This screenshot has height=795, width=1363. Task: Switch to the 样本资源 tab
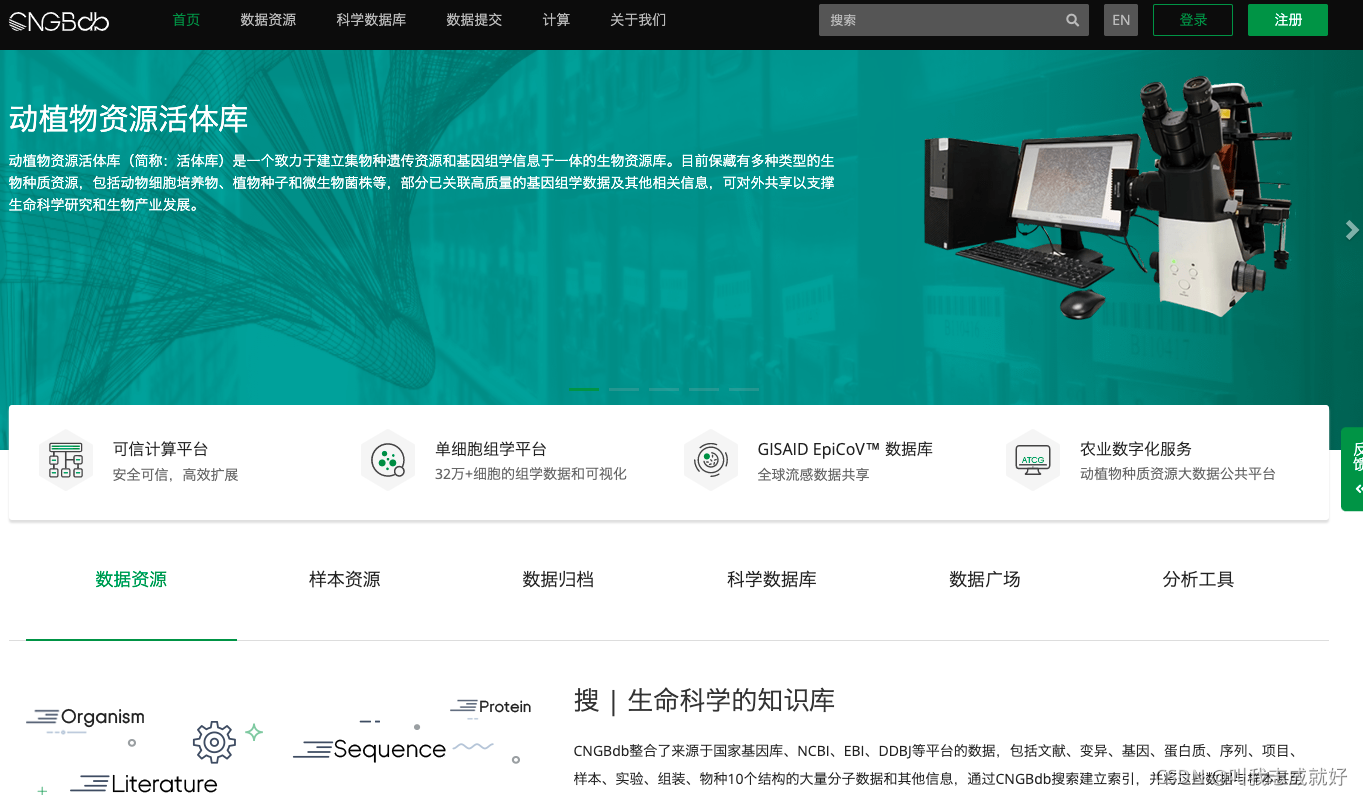[x=344, y=579]
